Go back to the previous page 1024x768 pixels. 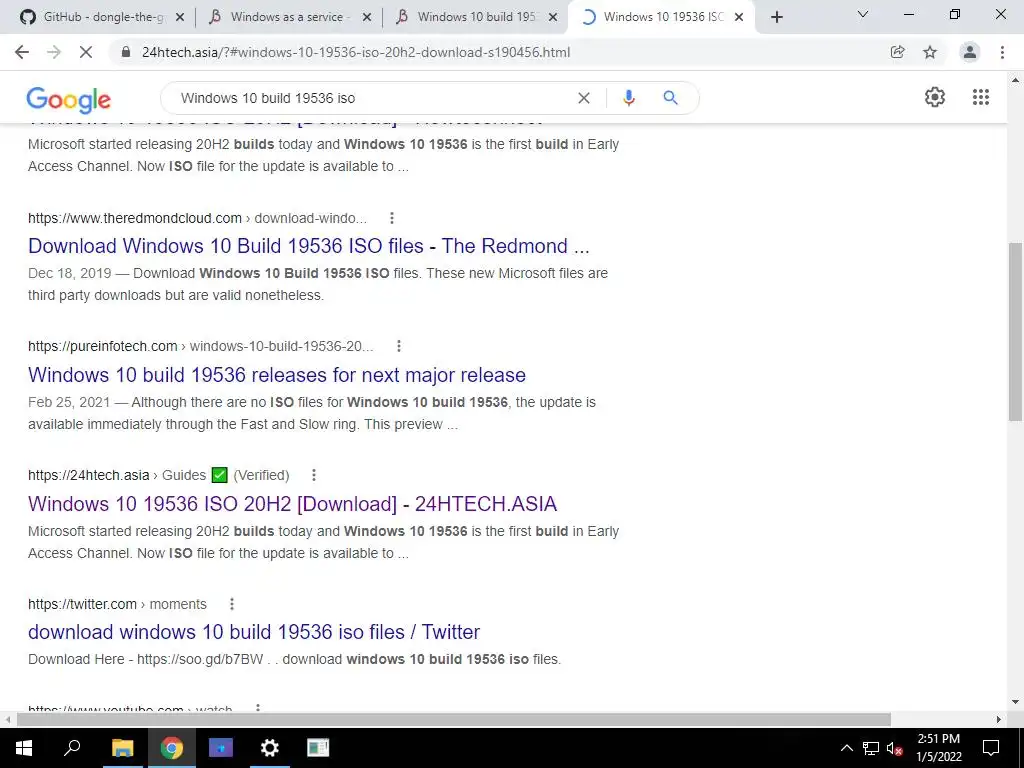pyautogui.click(x=22, y=52)
